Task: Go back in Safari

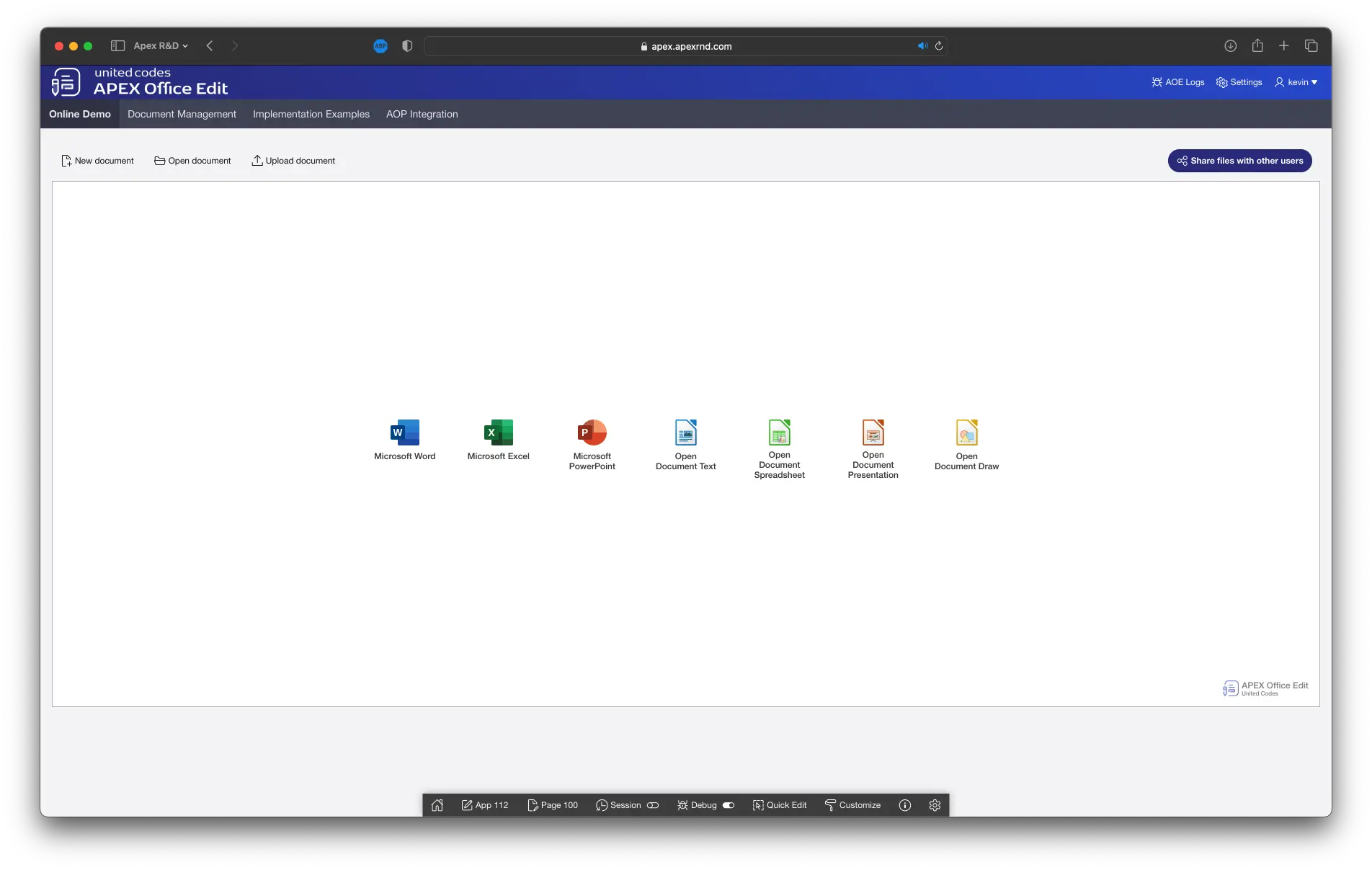Action: coord(210,45)
